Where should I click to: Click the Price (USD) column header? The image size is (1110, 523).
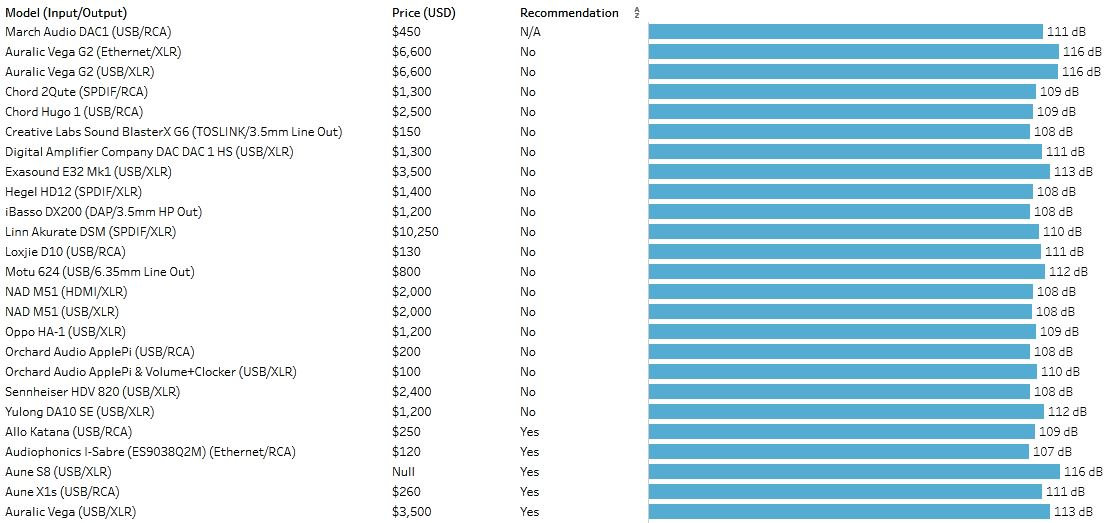pos(423,13)
